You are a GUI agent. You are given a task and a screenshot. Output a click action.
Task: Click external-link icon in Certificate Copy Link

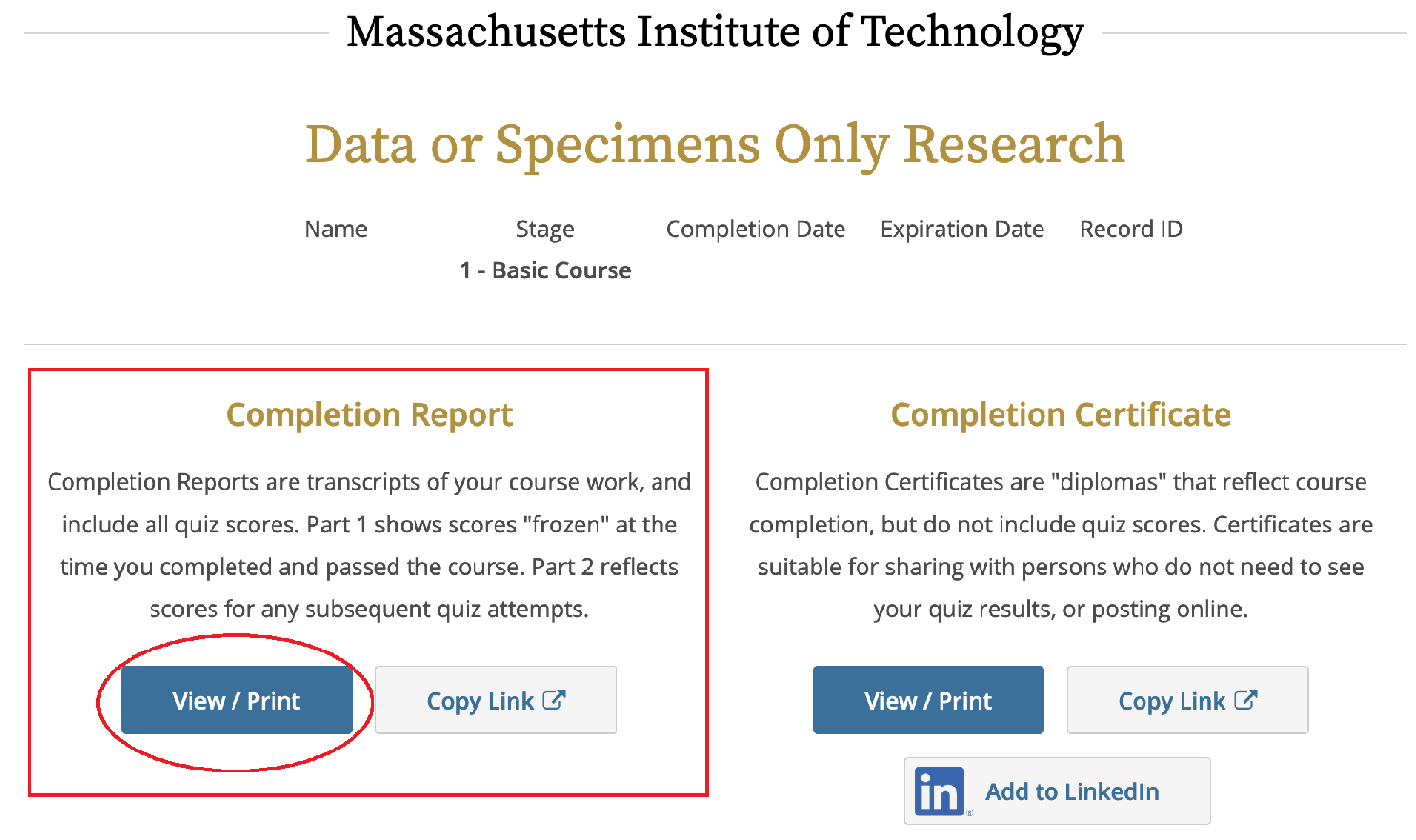click(x=1246, y=700)
